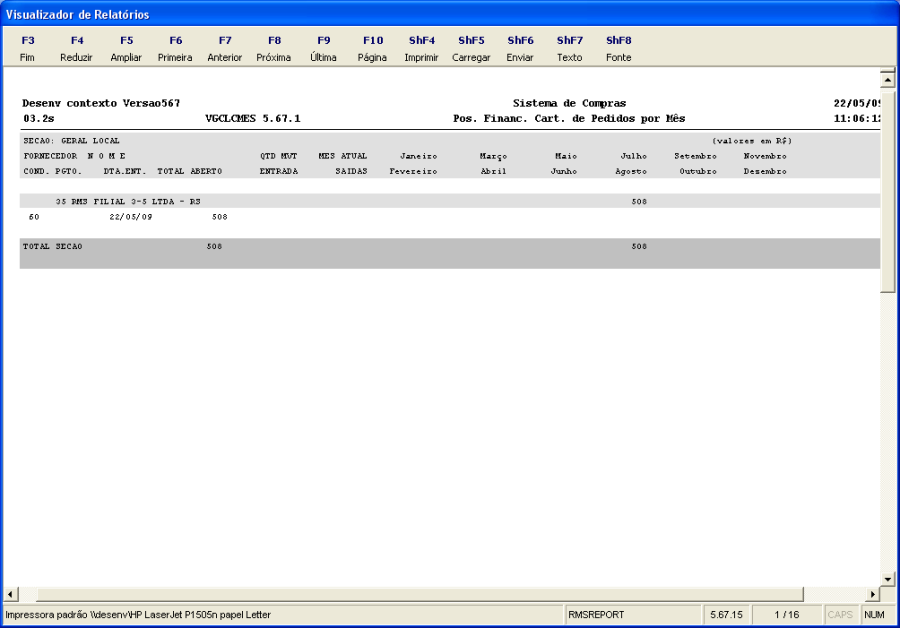900x628 pixels.
Task: Click the default printer status bar text
Action: (x=138, y=615)
